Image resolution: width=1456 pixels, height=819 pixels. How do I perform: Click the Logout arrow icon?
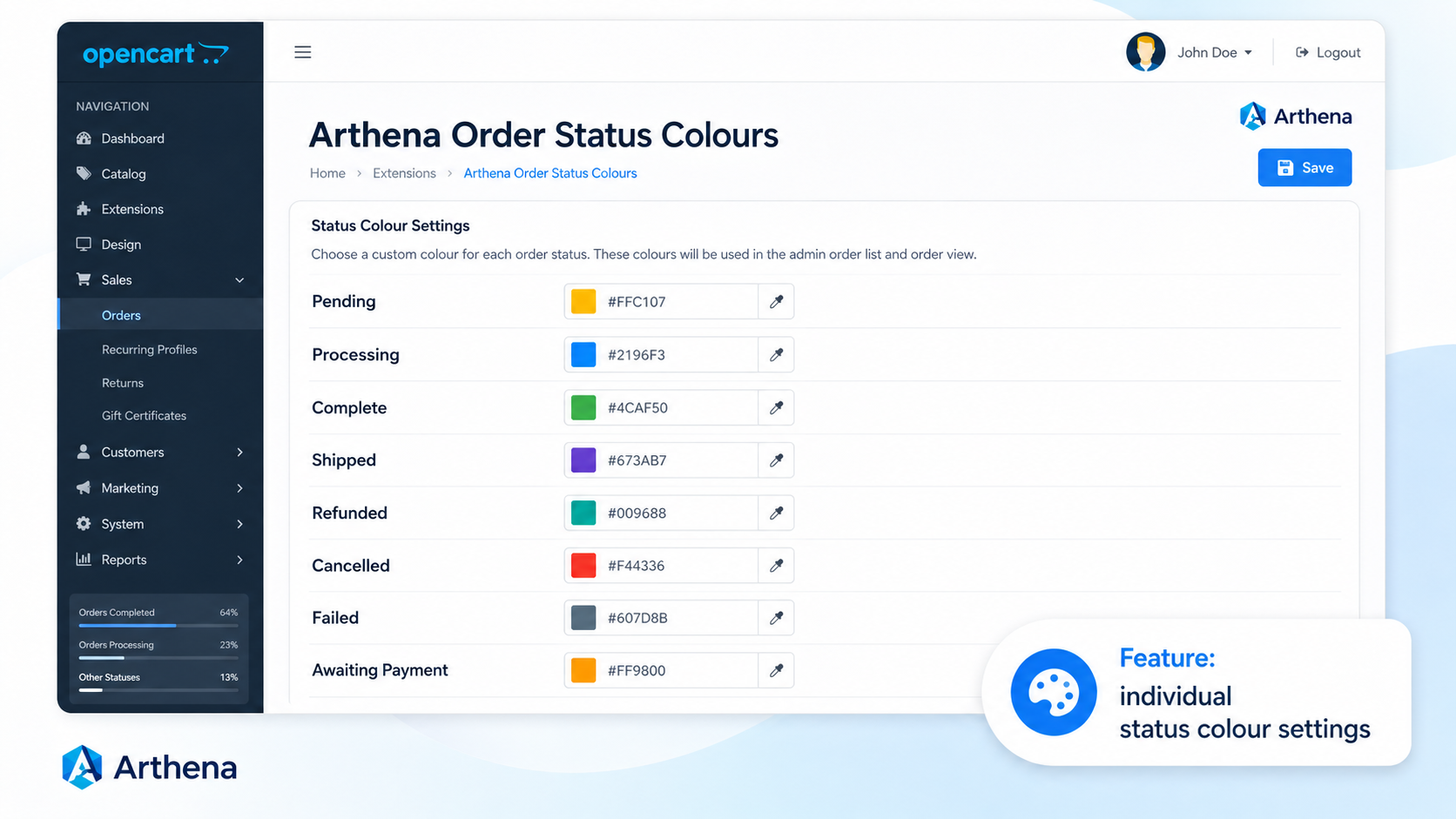pos(1302,52)
